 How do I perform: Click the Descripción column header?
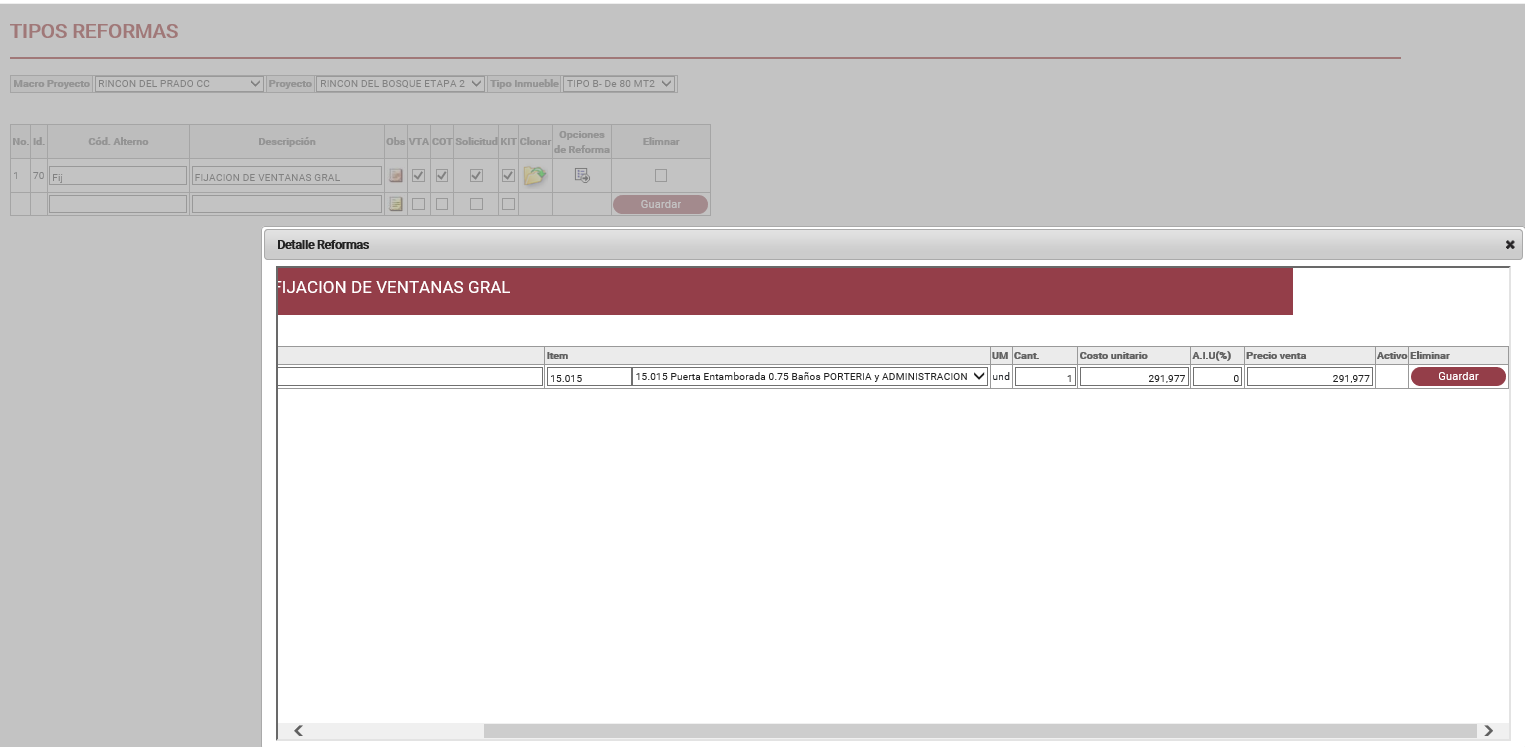(x=287, y=142)
